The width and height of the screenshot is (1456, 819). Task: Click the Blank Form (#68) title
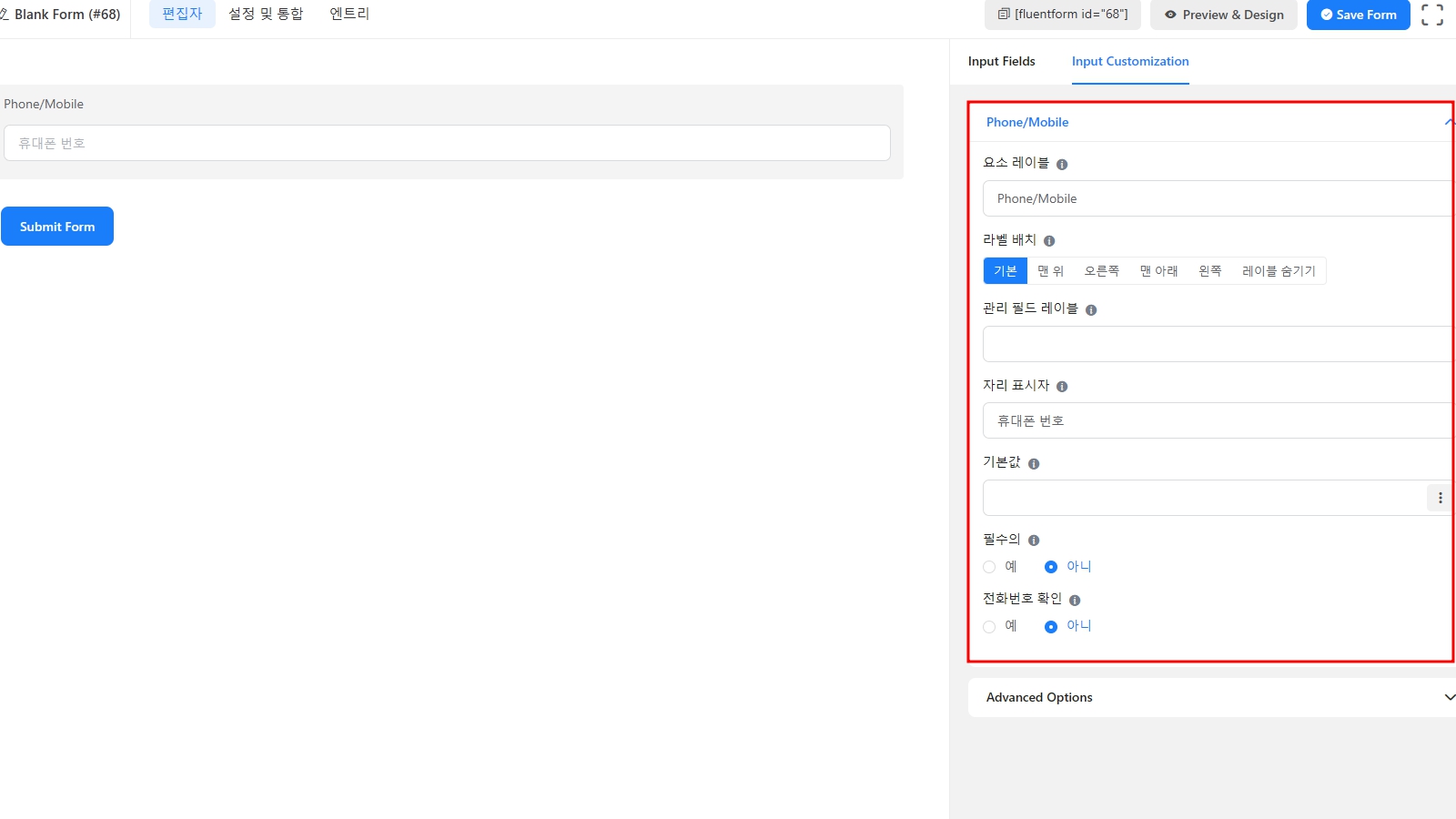pos(67,15)
